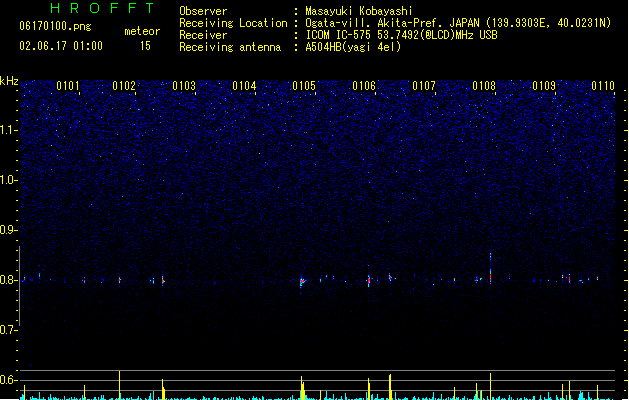Click the ICOM IC-575 receiver value
Viewport: 629px width, 400px height.
pyautogui.click(x=402, y=35)
